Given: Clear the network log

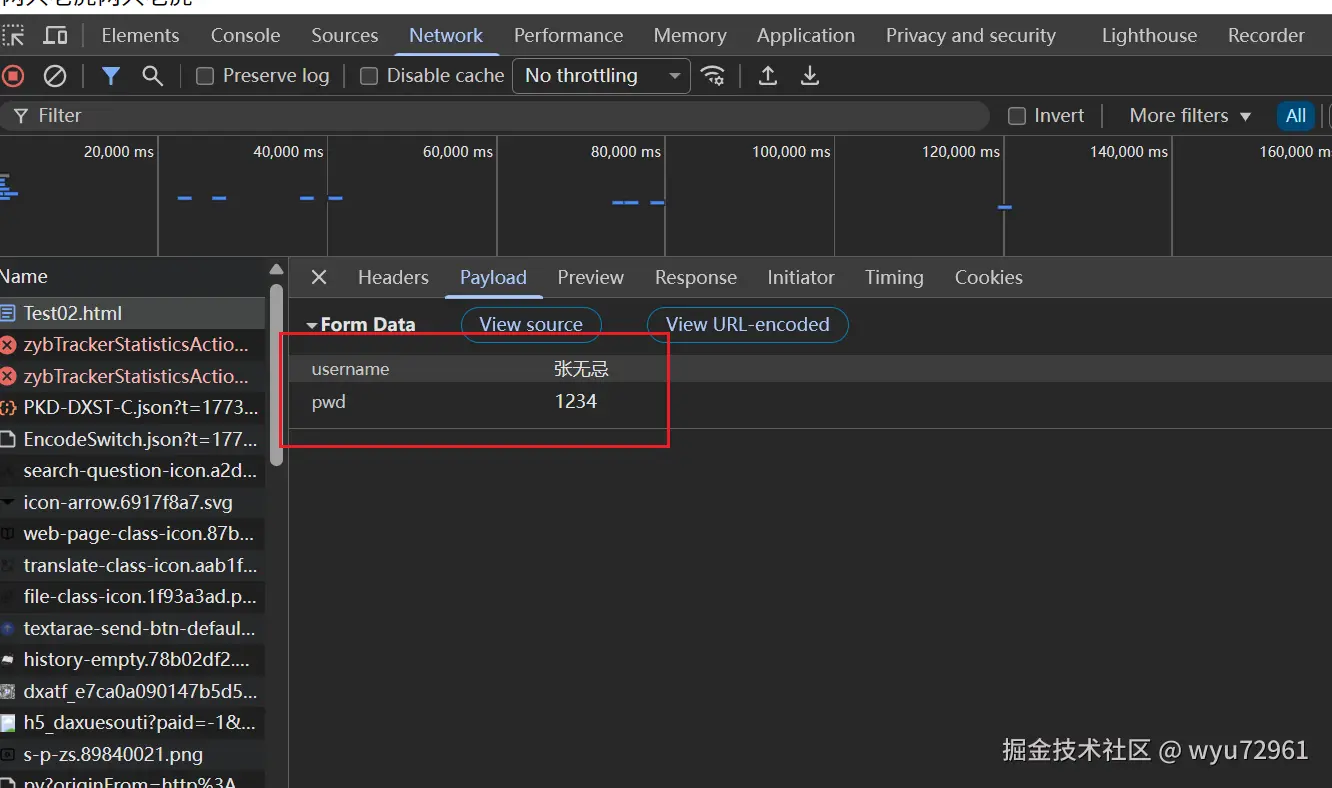Looking at the screenshot, I should coord(55,76).
